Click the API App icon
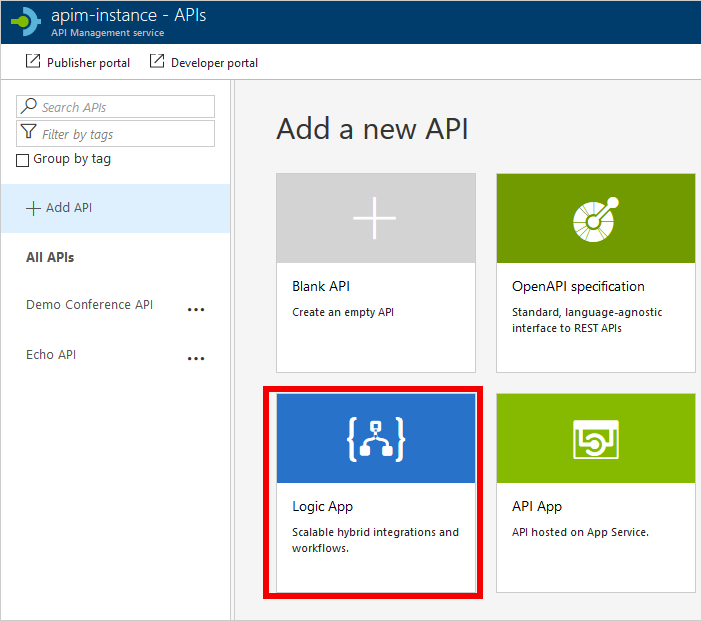Screen dimensions: 701x621 point(596,439)
